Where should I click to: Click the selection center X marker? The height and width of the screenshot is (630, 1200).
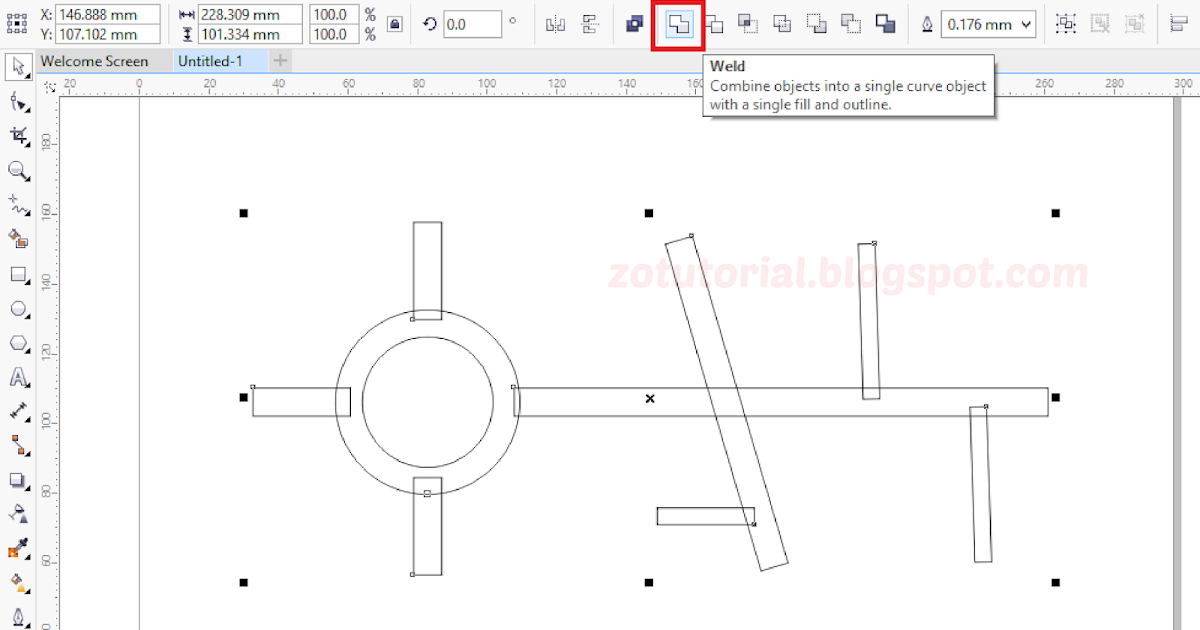(650, 398)
